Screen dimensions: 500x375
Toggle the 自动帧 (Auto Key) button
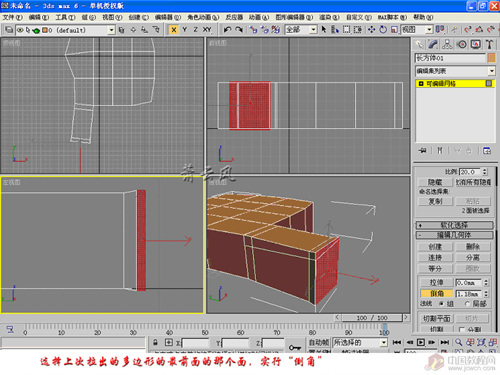319,342
